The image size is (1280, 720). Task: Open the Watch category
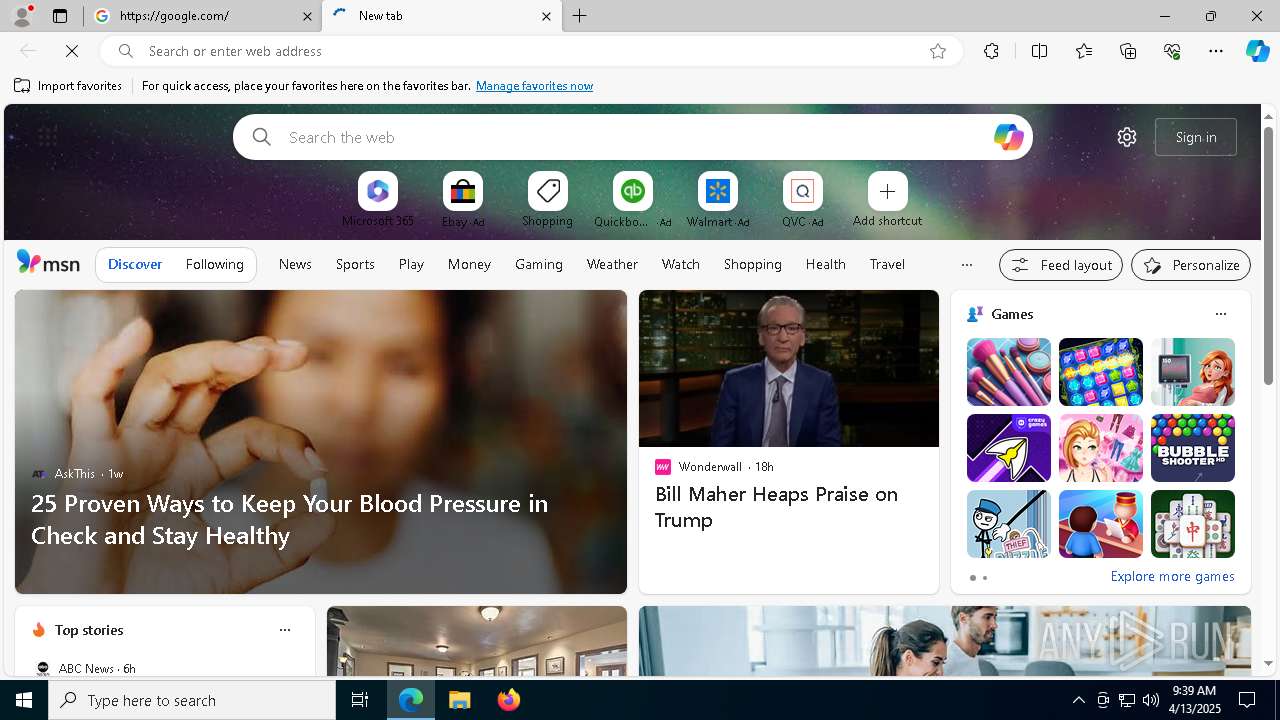click(x=681, y=264)
